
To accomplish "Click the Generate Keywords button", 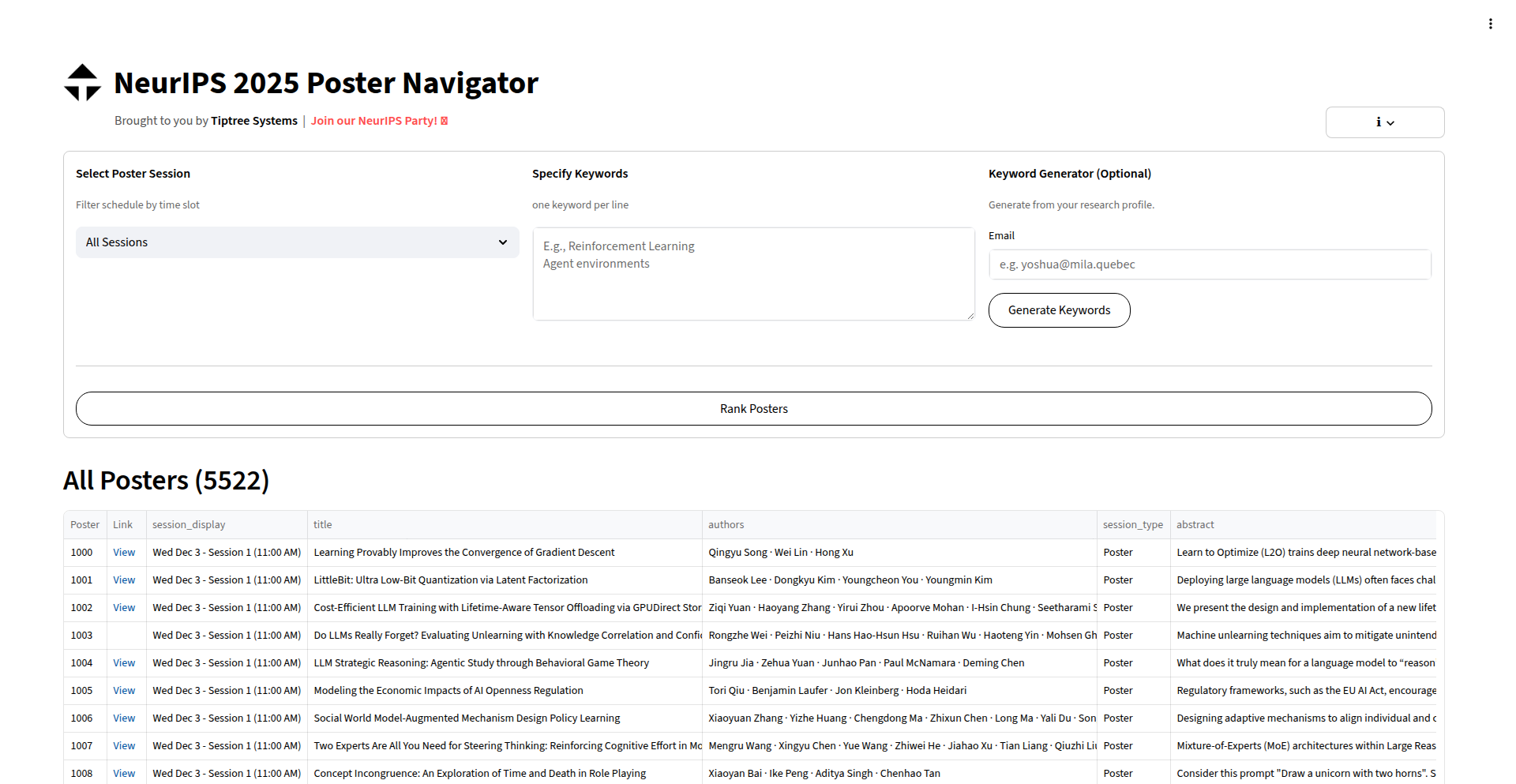I will [1059, 309].
